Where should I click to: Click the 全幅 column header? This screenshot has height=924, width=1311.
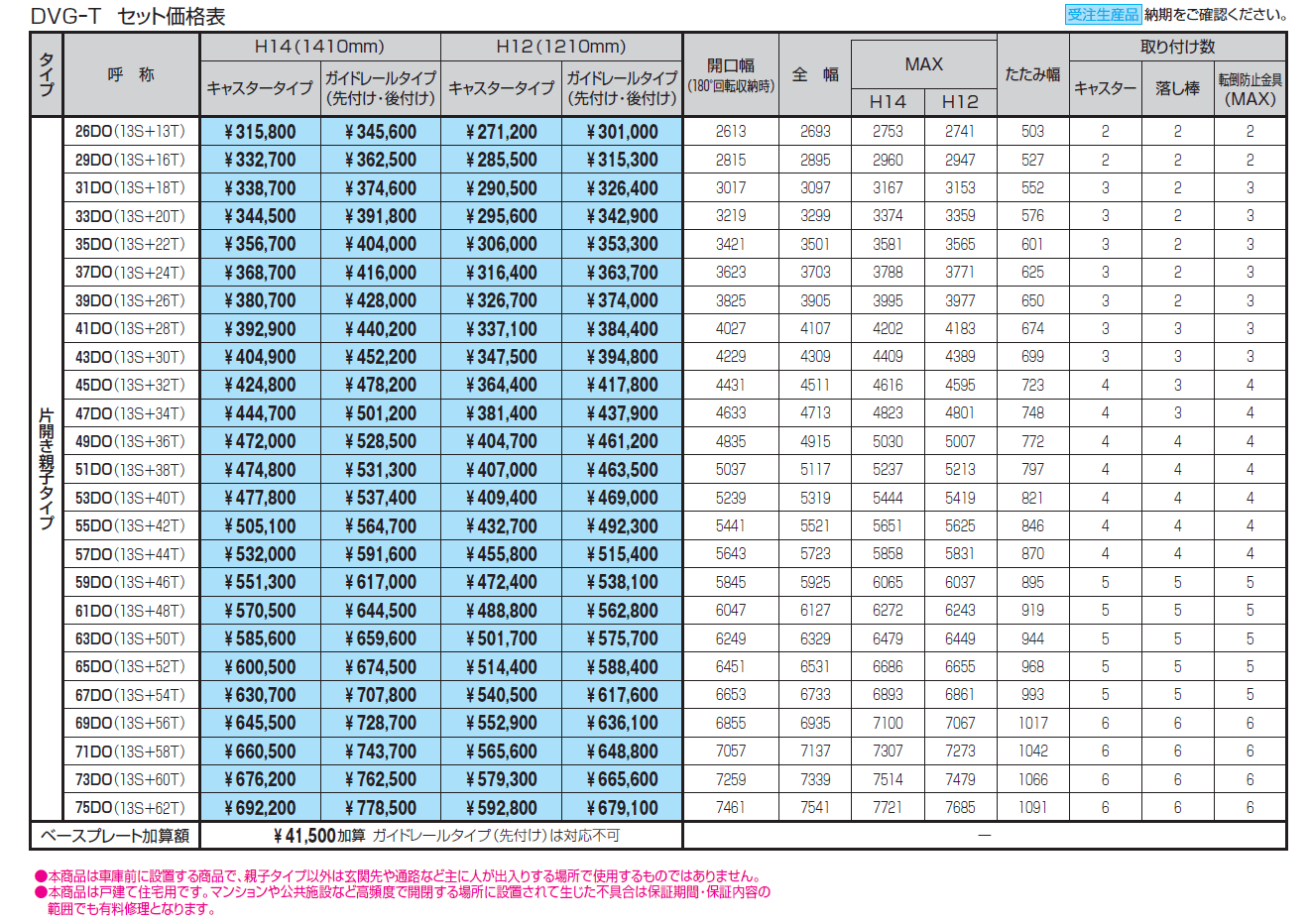click(x=814, y=74)
